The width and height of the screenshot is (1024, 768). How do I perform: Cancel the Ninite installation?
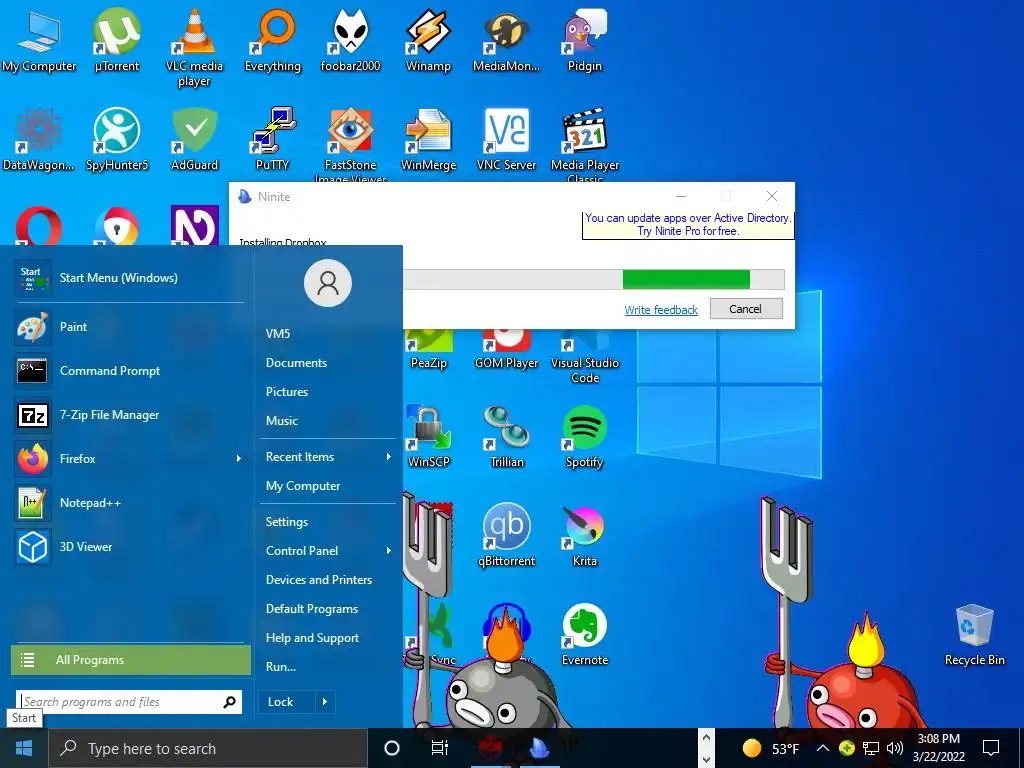[746, 309]
